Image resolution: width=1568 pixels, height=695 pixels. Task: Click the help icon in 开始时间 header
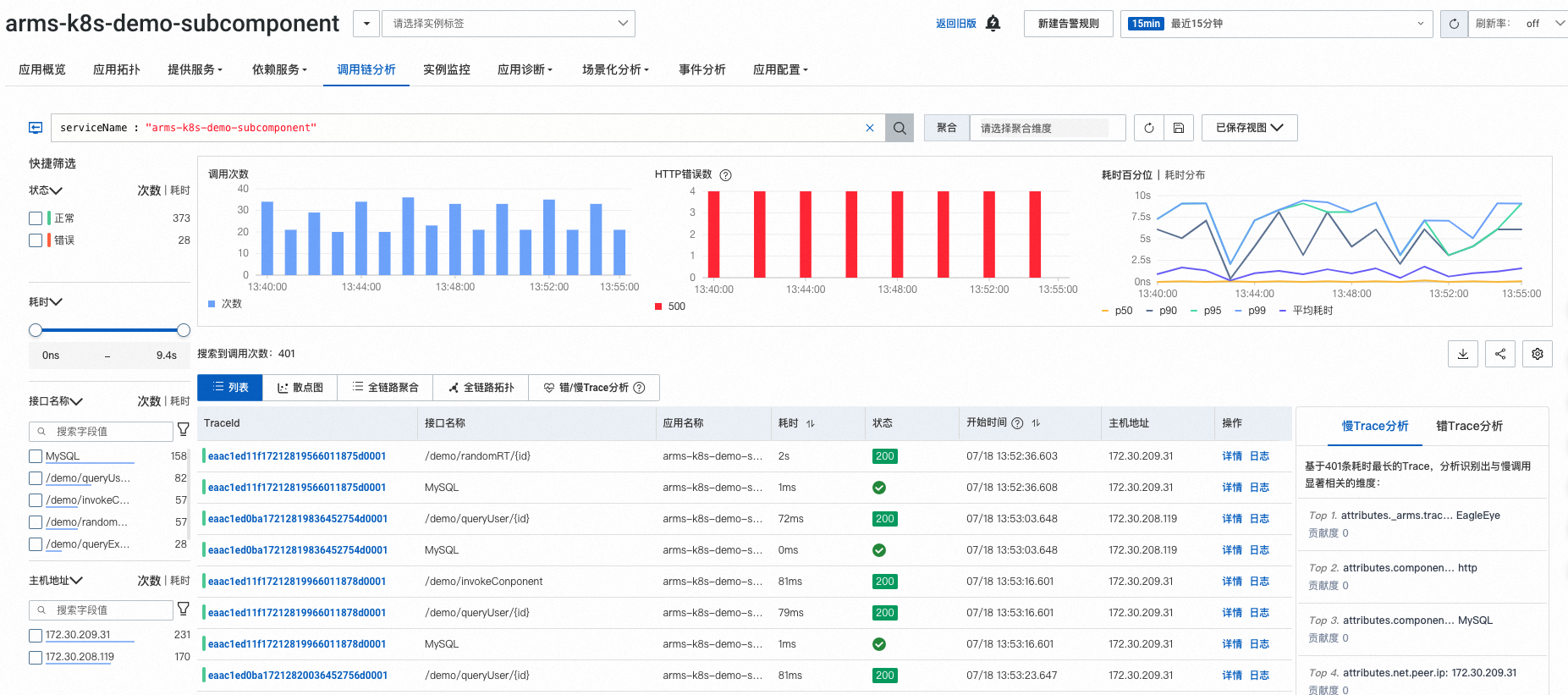(1017, 423)
